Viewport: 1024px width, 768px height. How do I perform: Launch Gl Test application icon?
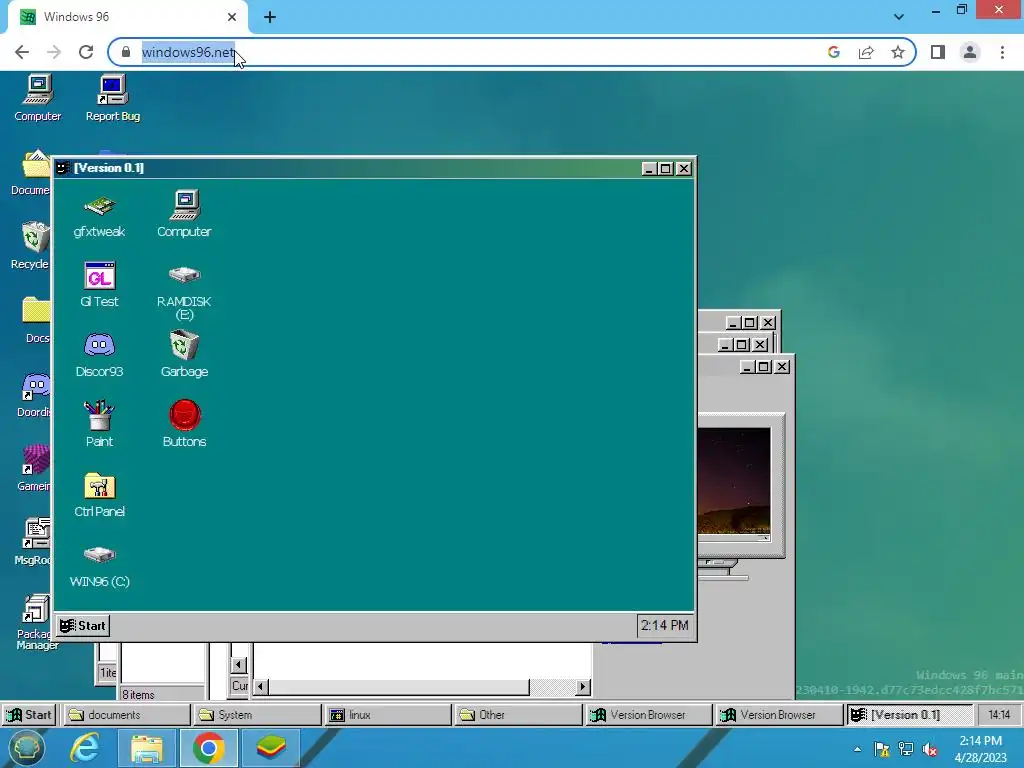pyautogui.click(x=99, y=284)
